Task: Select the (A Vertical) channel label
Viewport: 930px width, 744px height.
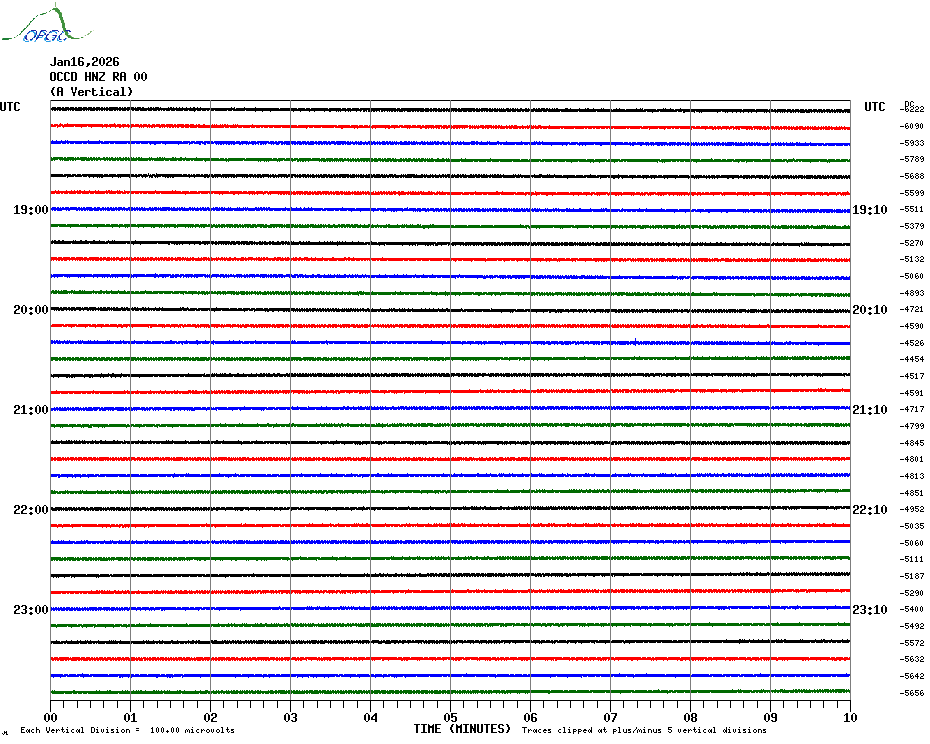Action: [91, 92]
